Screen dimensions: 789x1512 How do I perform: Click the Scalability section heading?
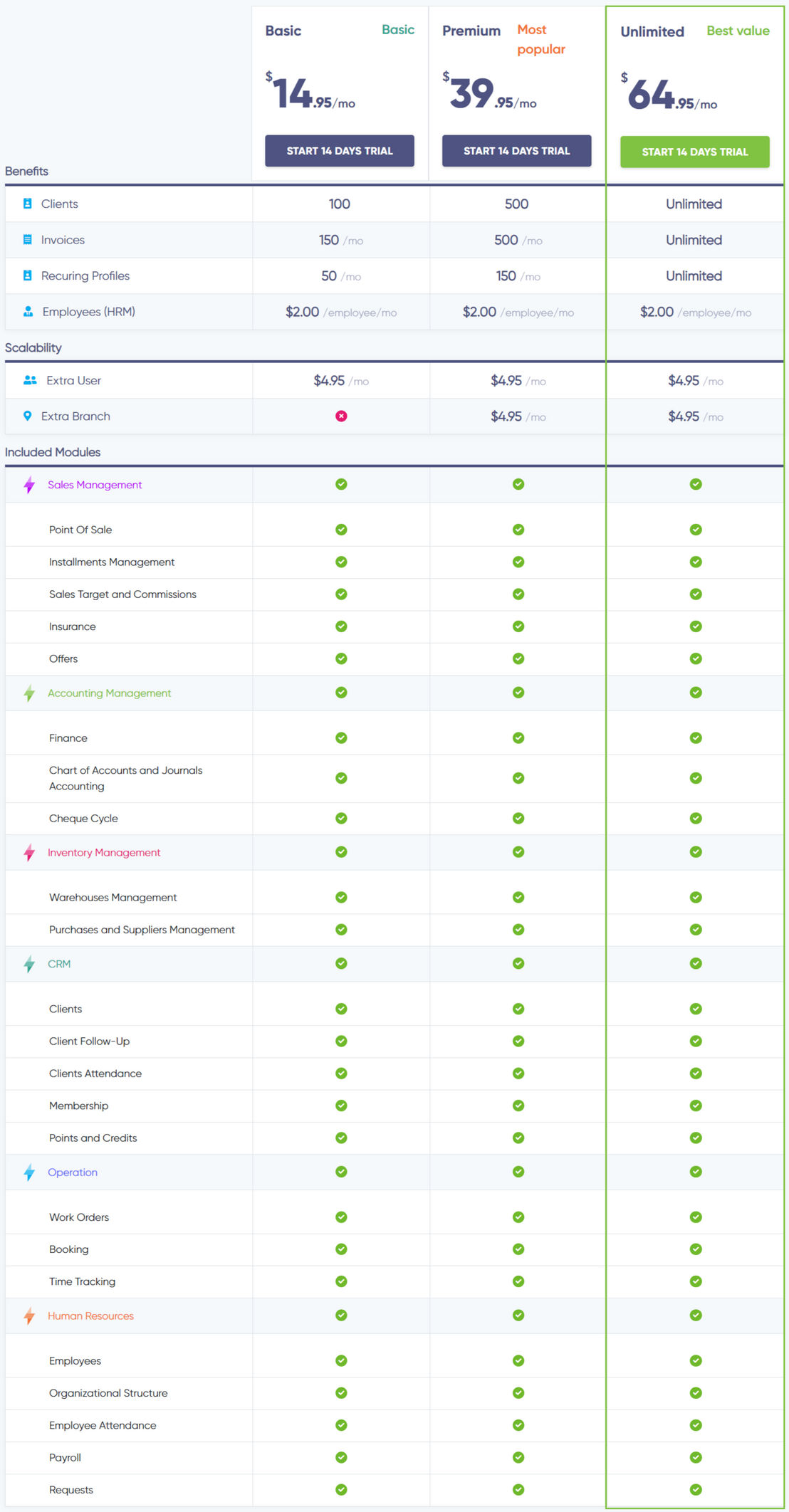click(x=33, y=347)
